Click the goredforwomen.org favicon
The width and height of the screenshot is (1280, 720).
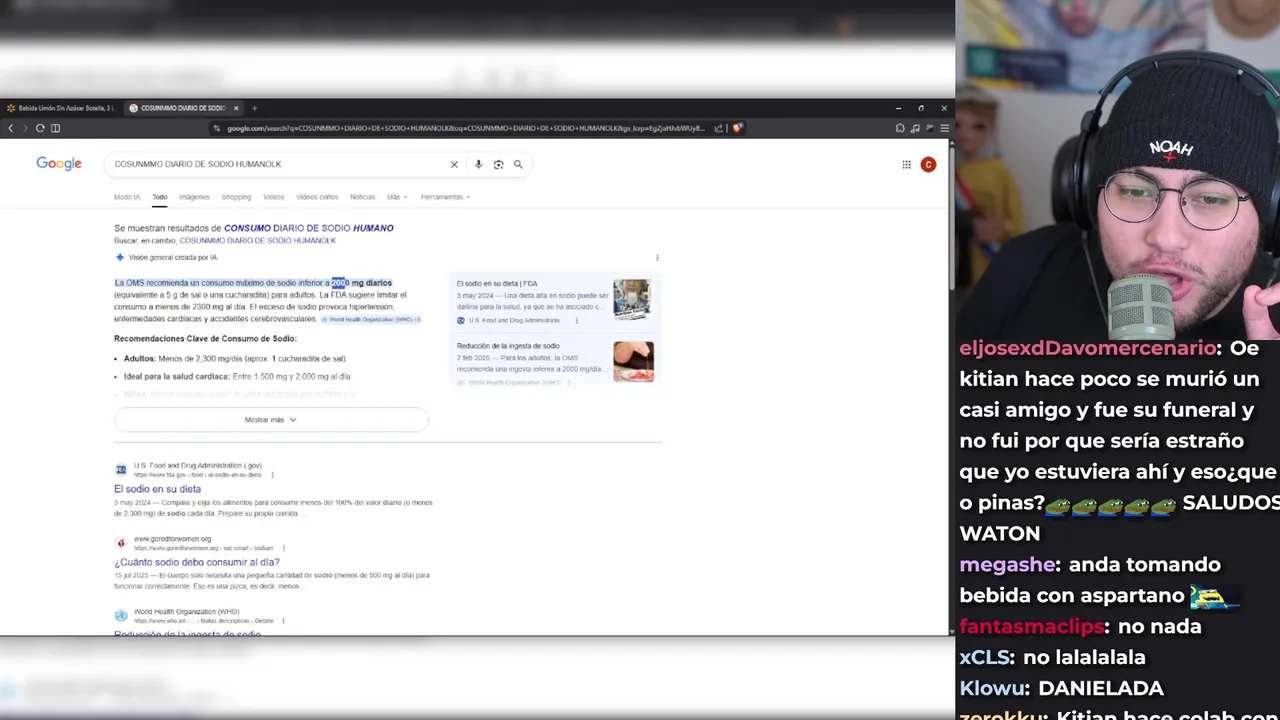click(121, 543)
